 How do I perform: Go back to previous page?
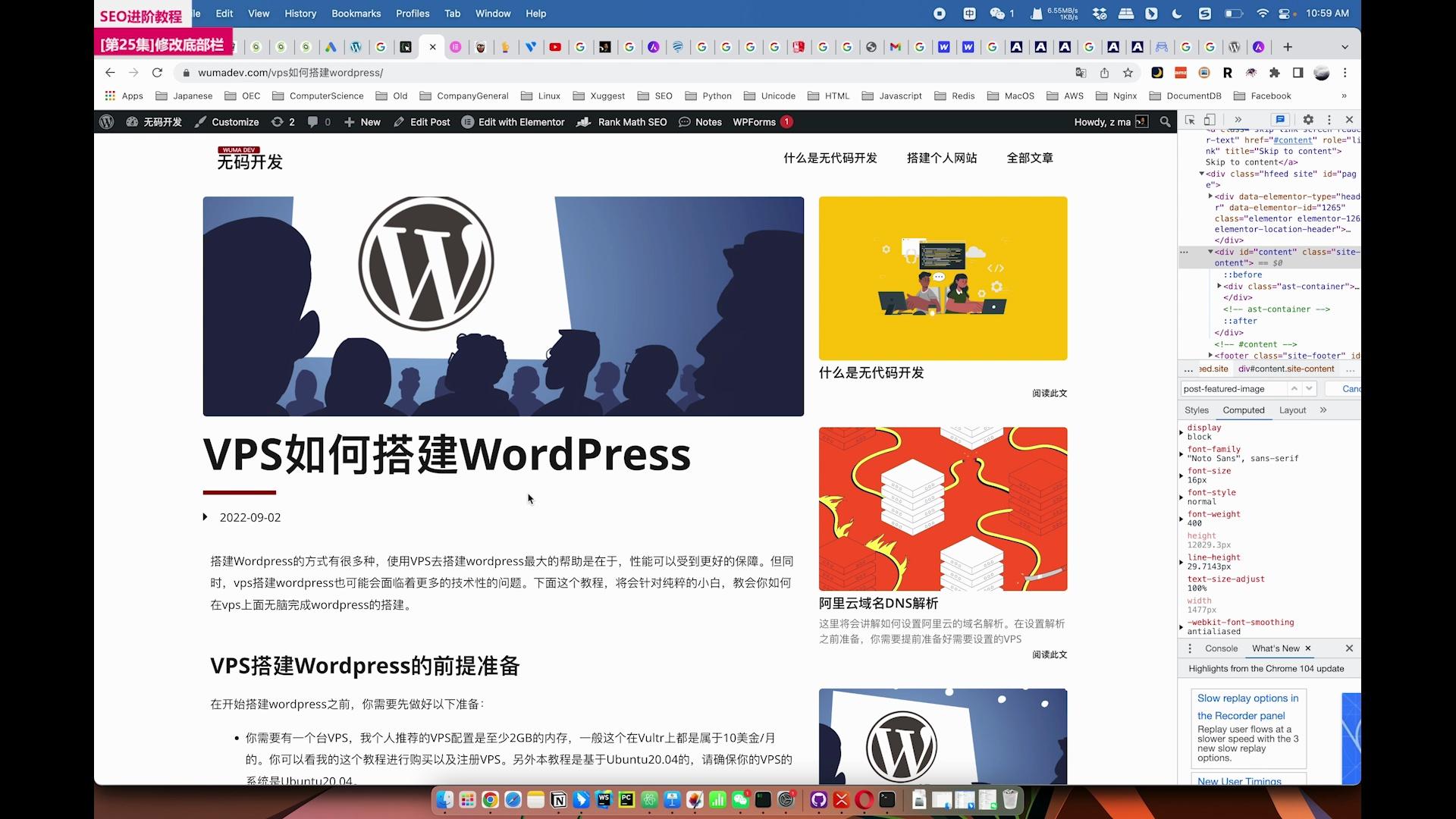(110, 73)
